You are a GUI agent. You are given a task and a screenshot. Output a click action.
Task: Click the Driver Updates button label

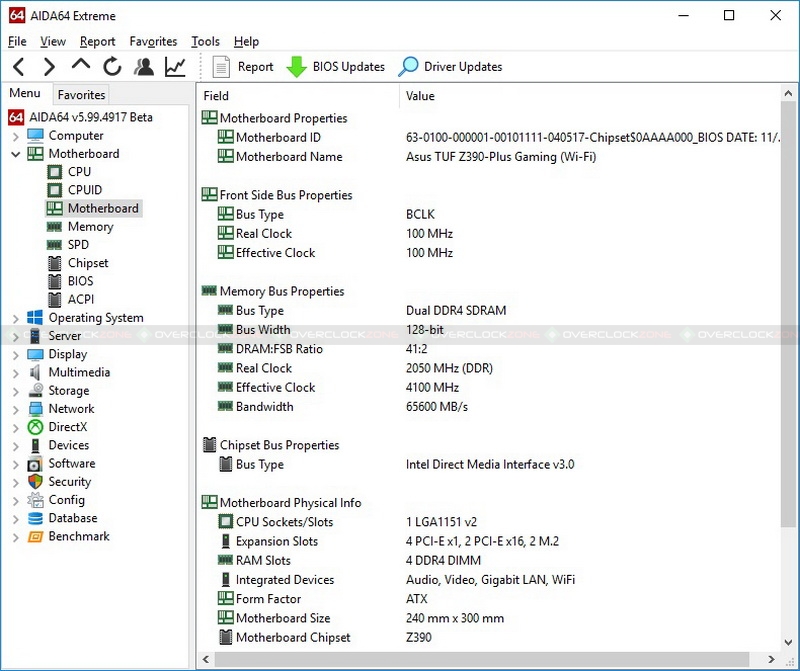pos(463,67)
